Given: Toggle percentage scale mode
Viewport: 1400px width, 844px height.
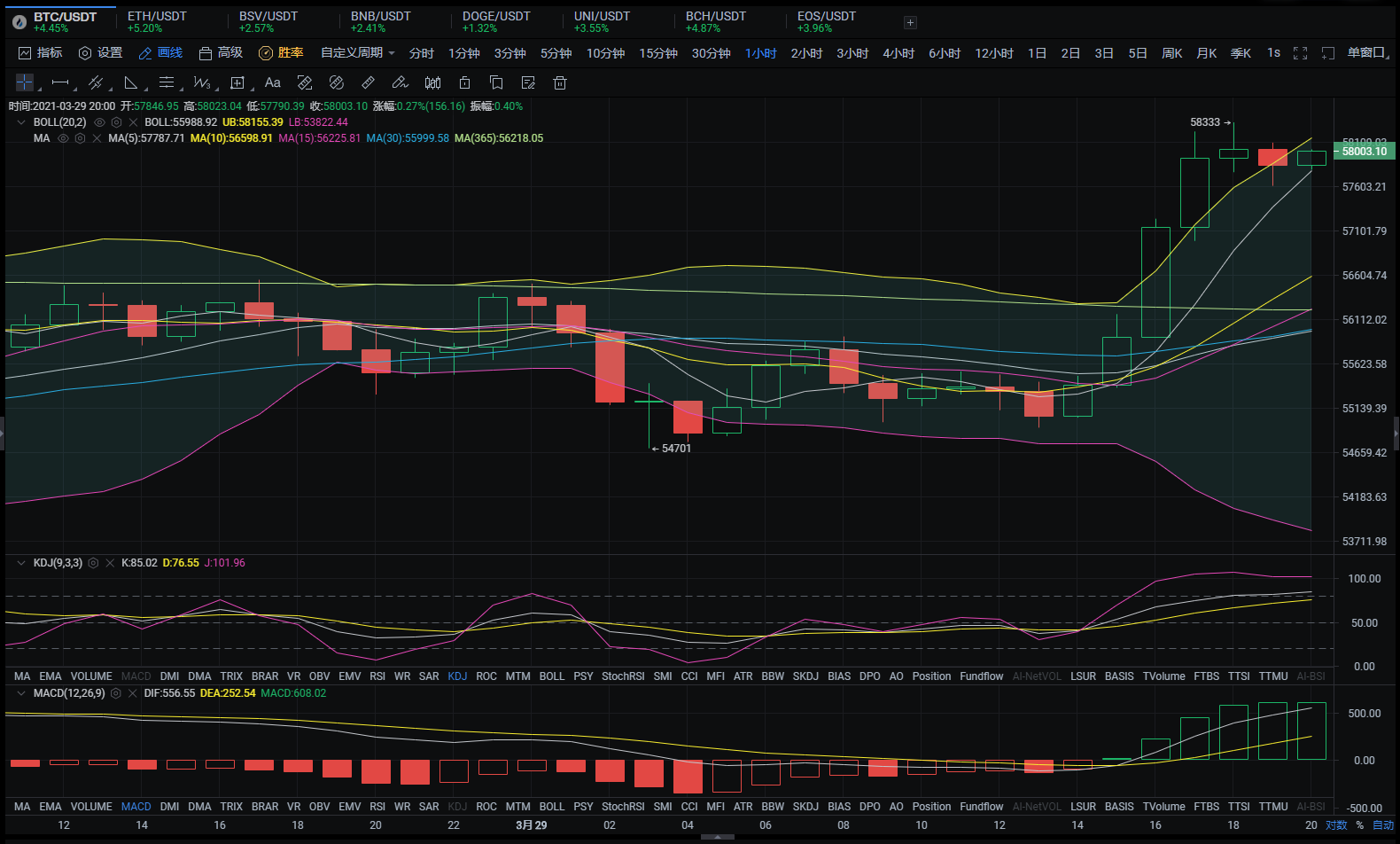Looking at the screenshot, I should 1359,825.
